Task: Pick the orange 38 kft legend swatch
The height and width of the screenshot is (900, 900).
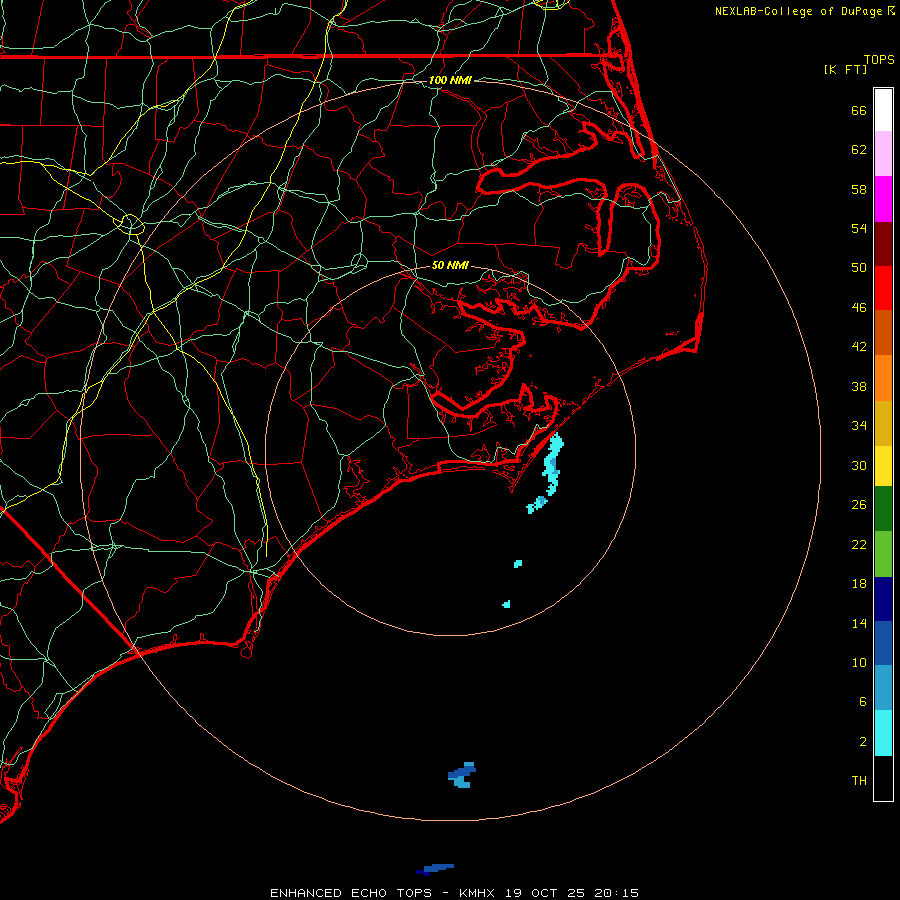Action: tap(883, 378)
